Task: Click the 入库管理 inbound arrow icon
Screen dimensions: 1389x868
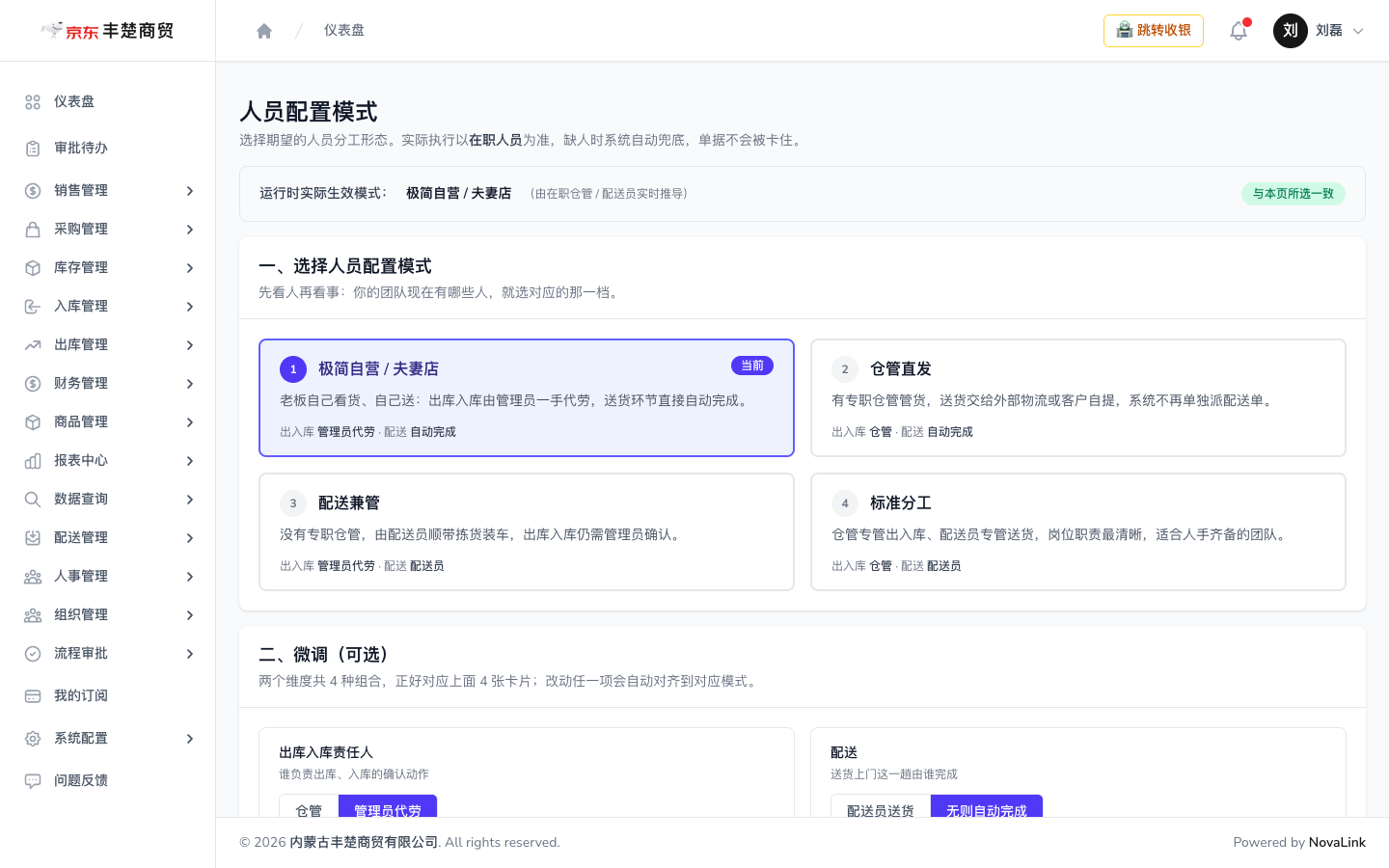Action: [33, 307]
